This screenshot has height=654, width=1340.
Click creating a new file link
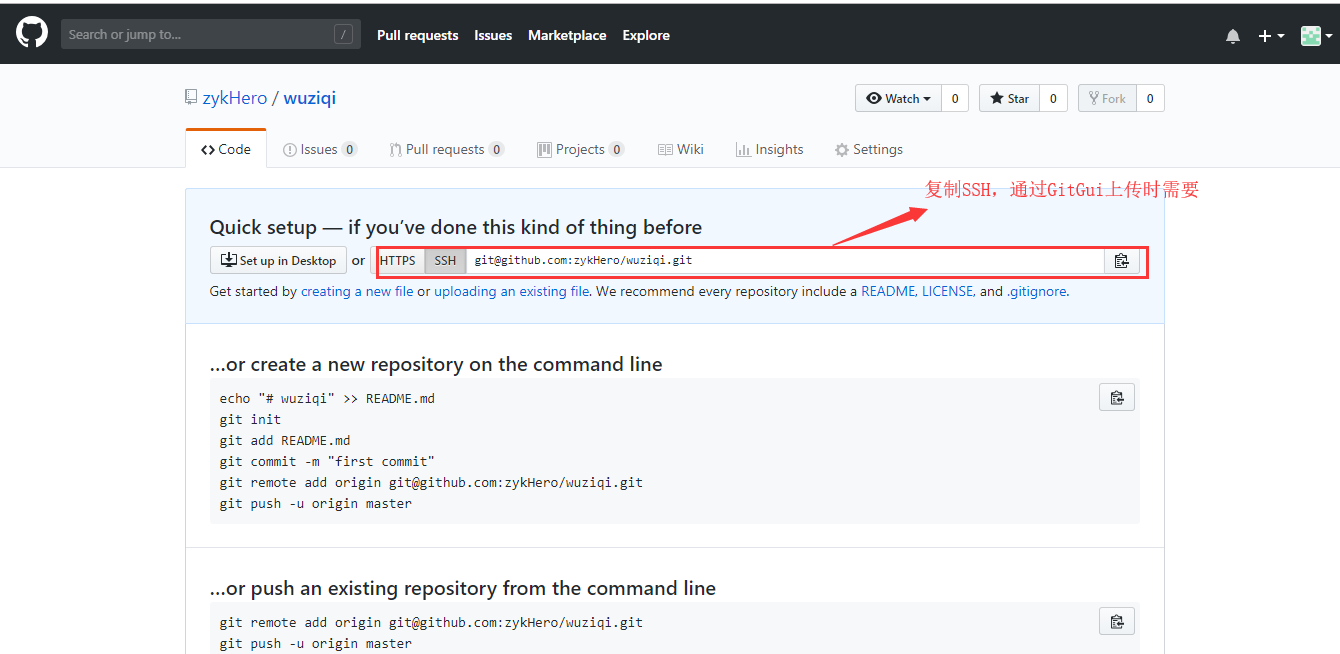357,292
